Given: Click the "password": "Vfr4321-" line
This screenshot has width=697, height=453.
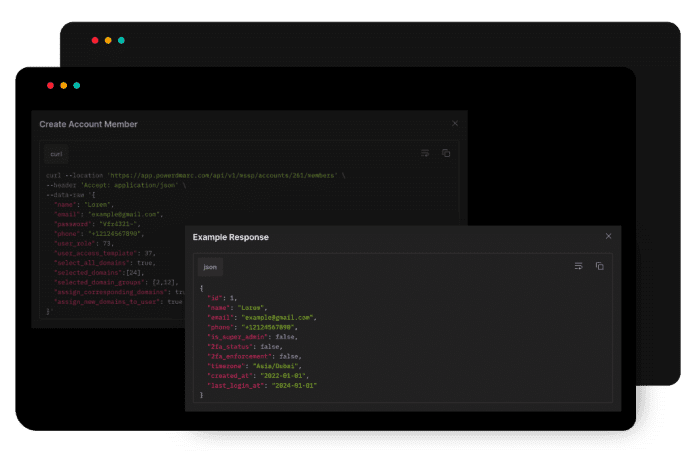Looking at the screenshot, I should pos(97,224).
